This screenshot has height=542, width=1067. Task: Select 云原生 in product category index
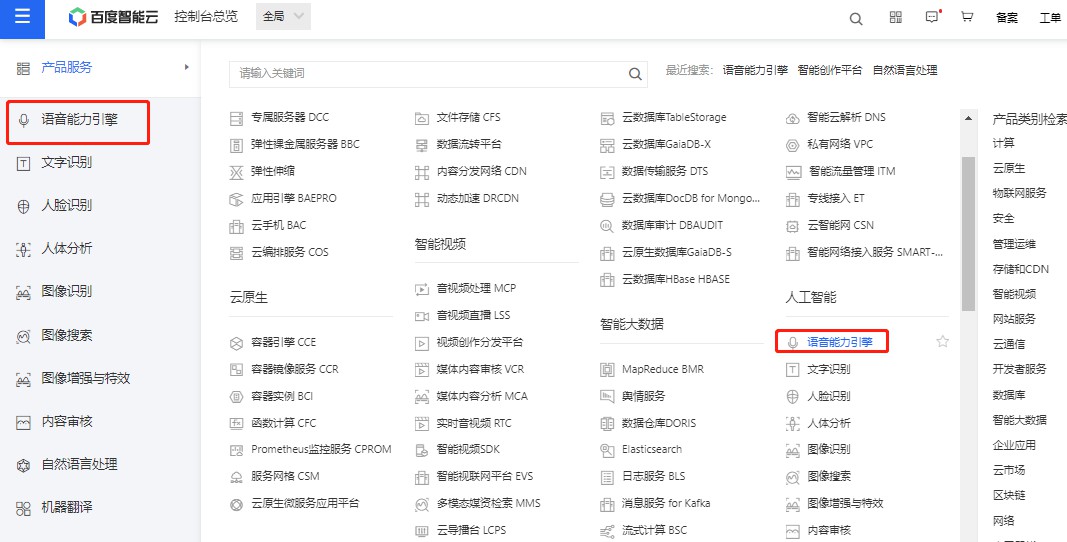click(1008, 168)
